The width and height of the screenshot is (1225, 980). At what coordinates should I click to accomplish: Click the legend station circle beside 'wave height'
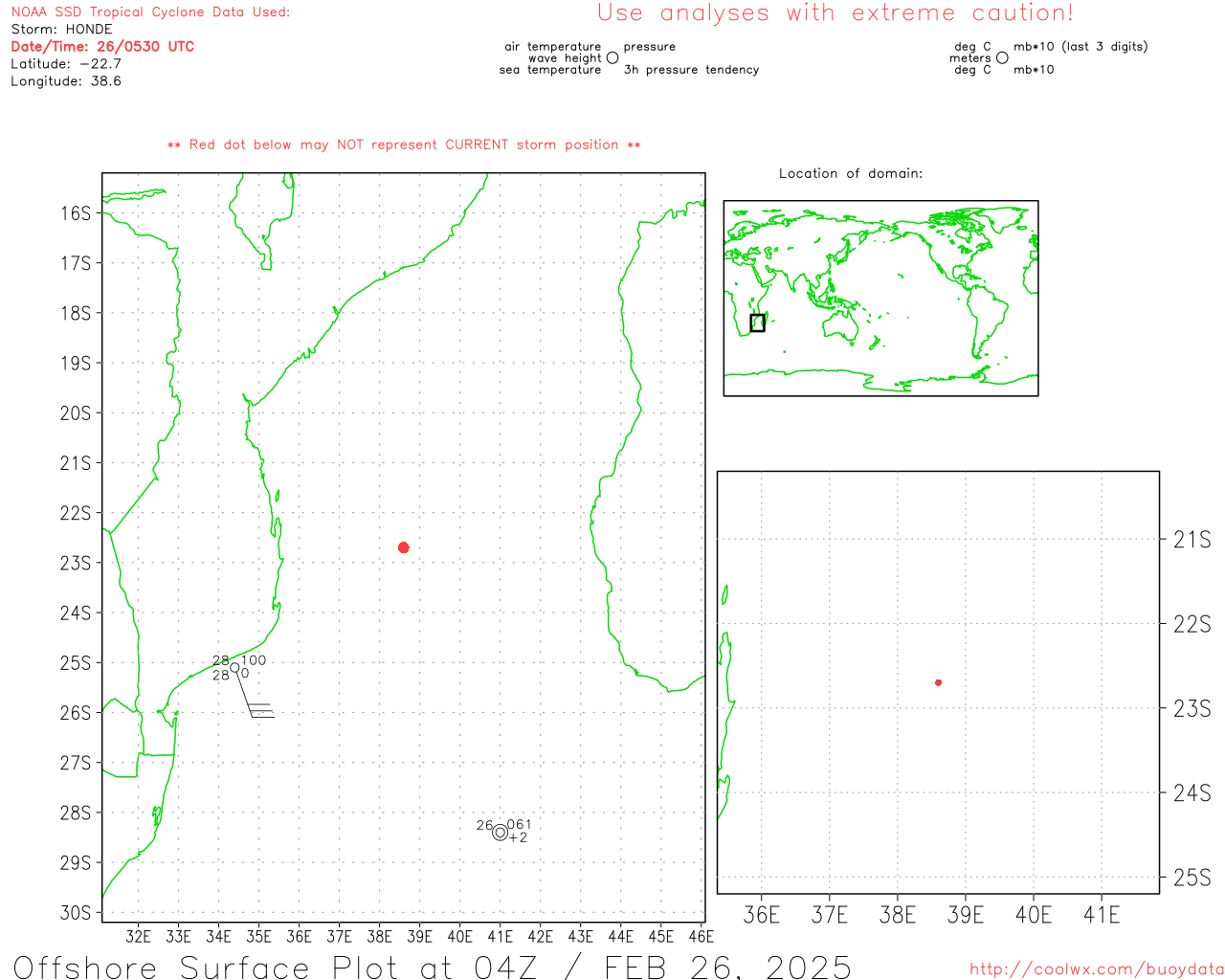[612, 57]
